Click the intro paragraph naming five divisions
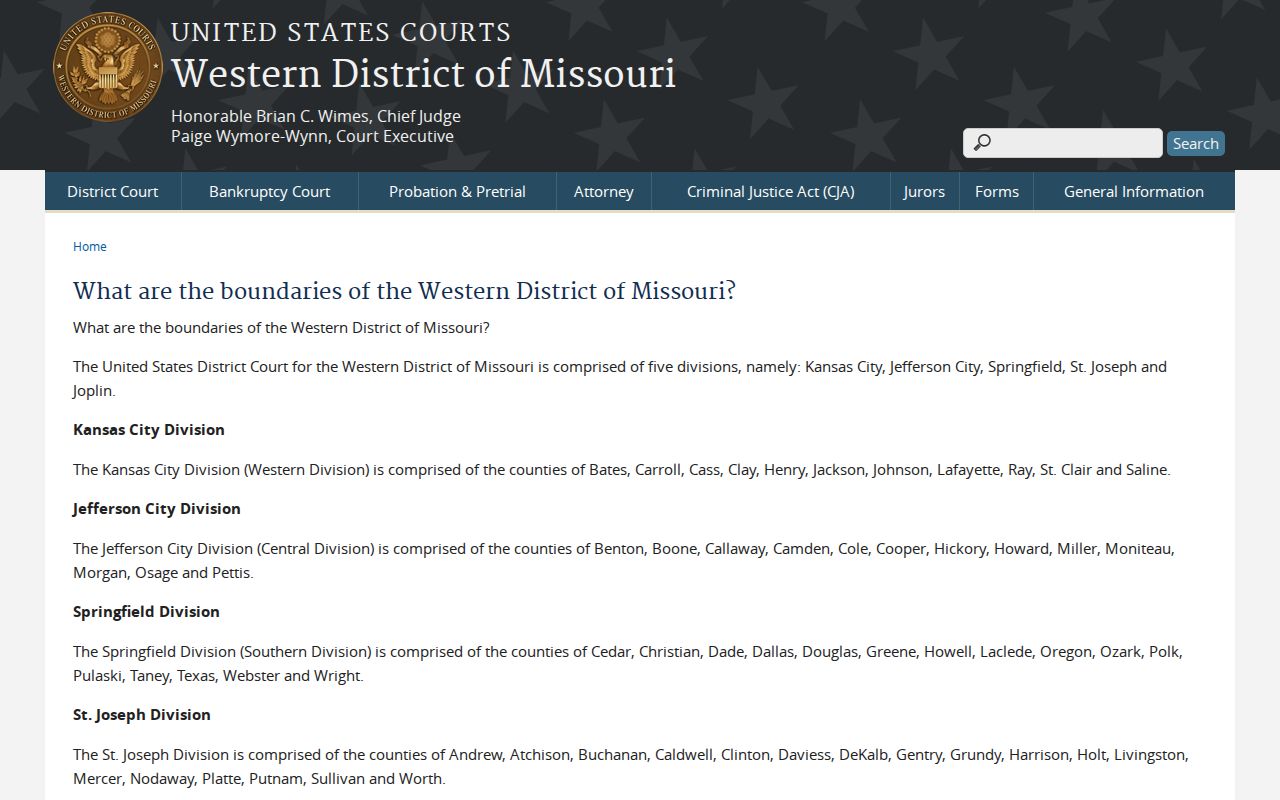 tap(620, 379)
